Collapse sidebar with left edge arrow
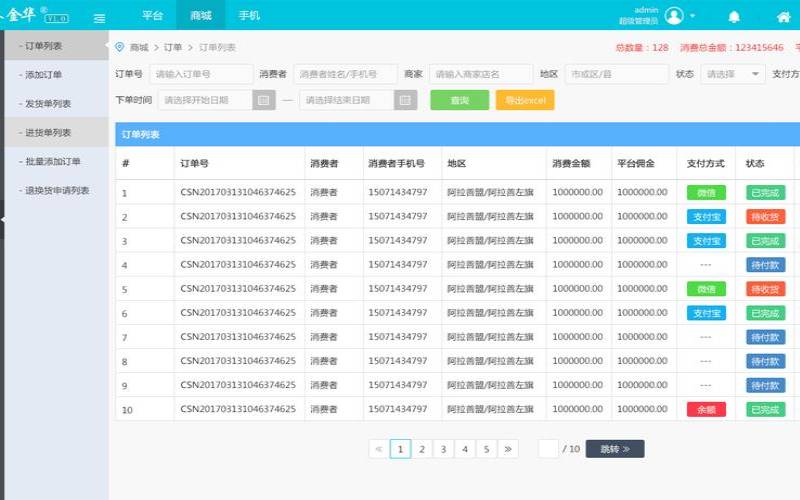This screenshot has height=500, width=800. pos(2,219)
